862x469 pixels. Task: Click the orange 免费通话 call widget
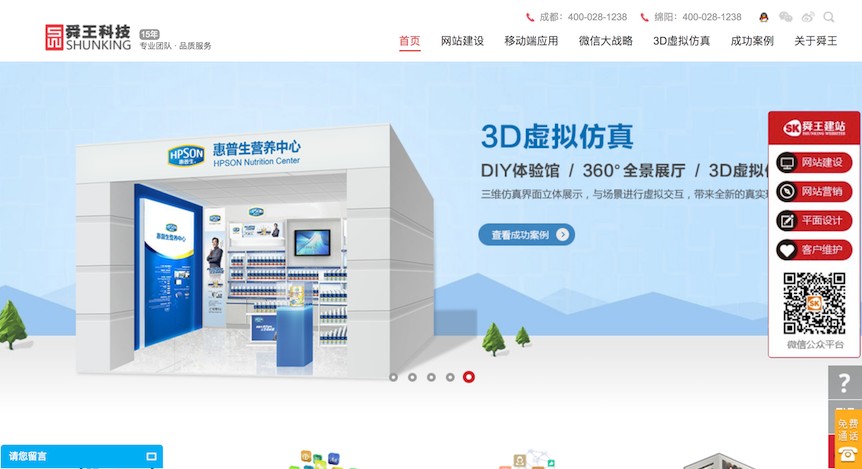848,440
